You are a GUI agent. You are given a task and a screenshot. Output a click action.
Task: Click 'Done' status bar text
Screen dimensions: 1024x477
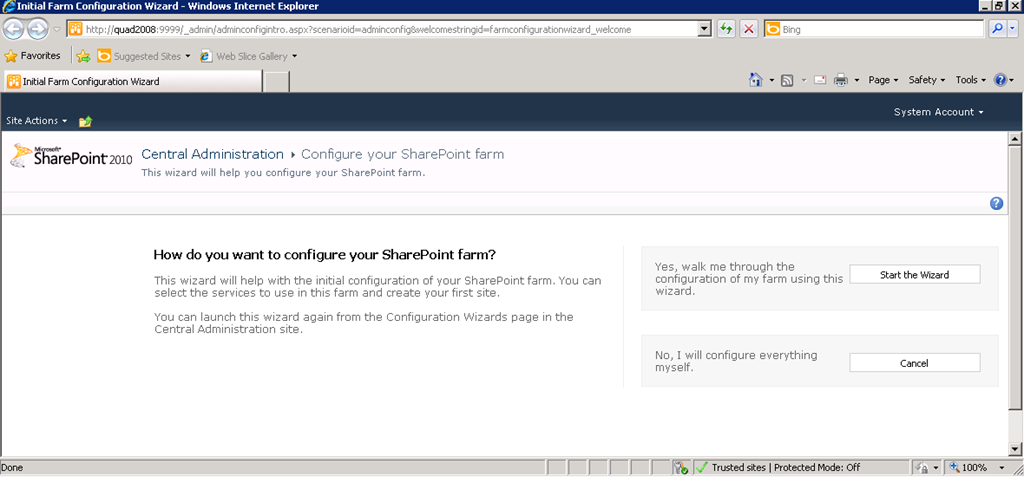tap(12, 468)
